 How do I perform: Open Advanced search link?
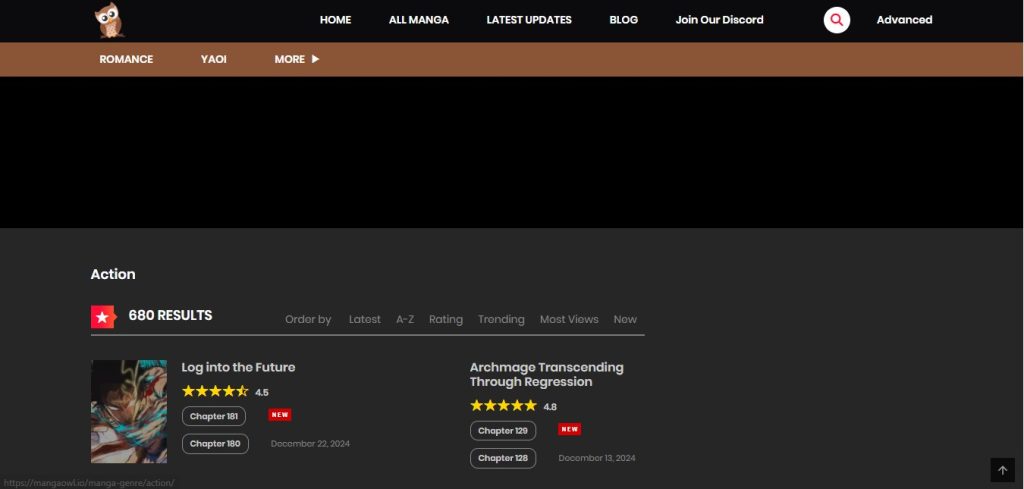tap(904, 20)
